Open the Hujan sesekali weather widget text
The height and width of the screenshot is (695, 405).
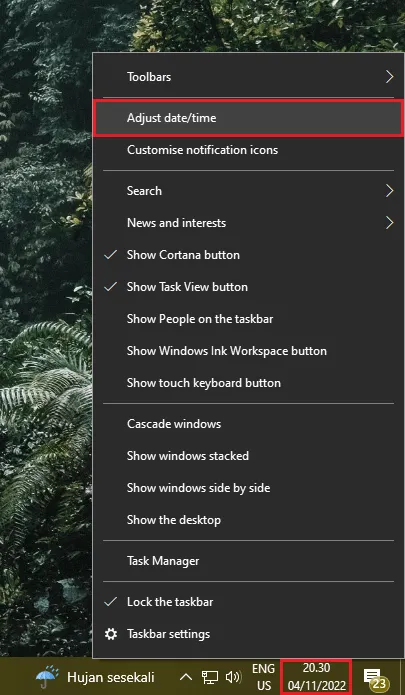111,677
